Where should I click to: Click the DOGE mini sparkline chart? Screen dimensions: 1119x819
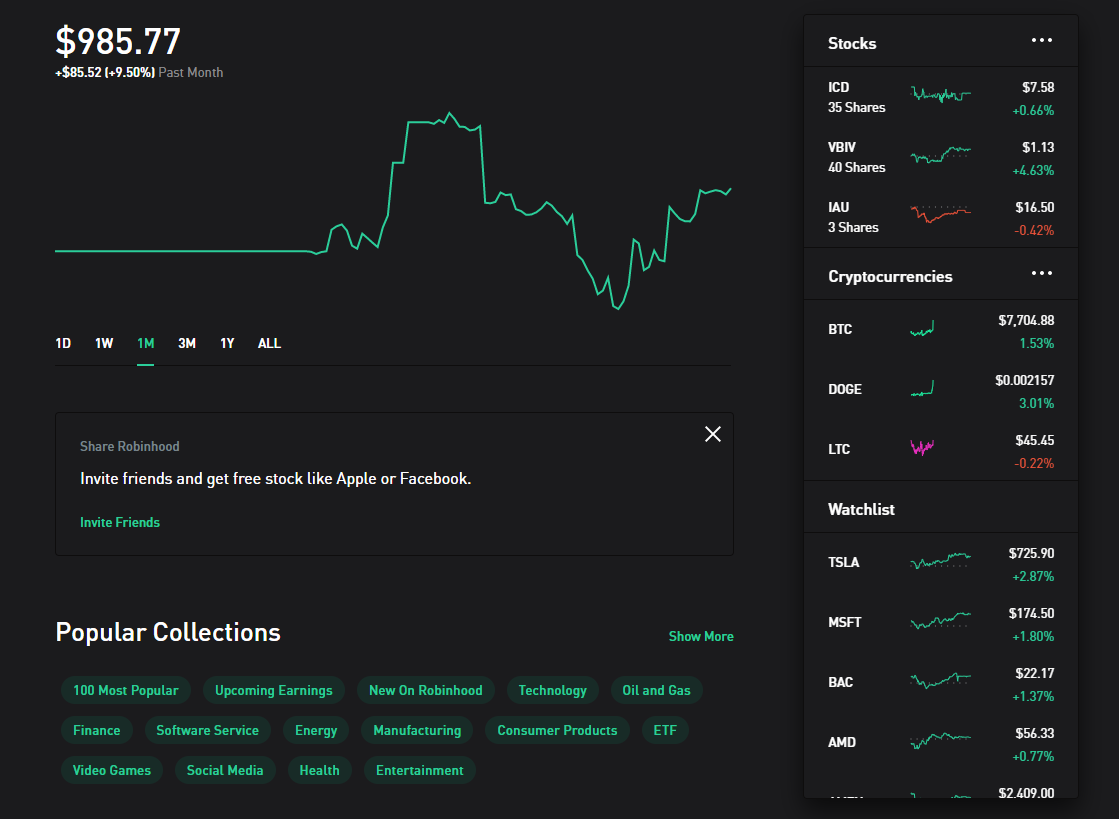[x=922, y=389]
